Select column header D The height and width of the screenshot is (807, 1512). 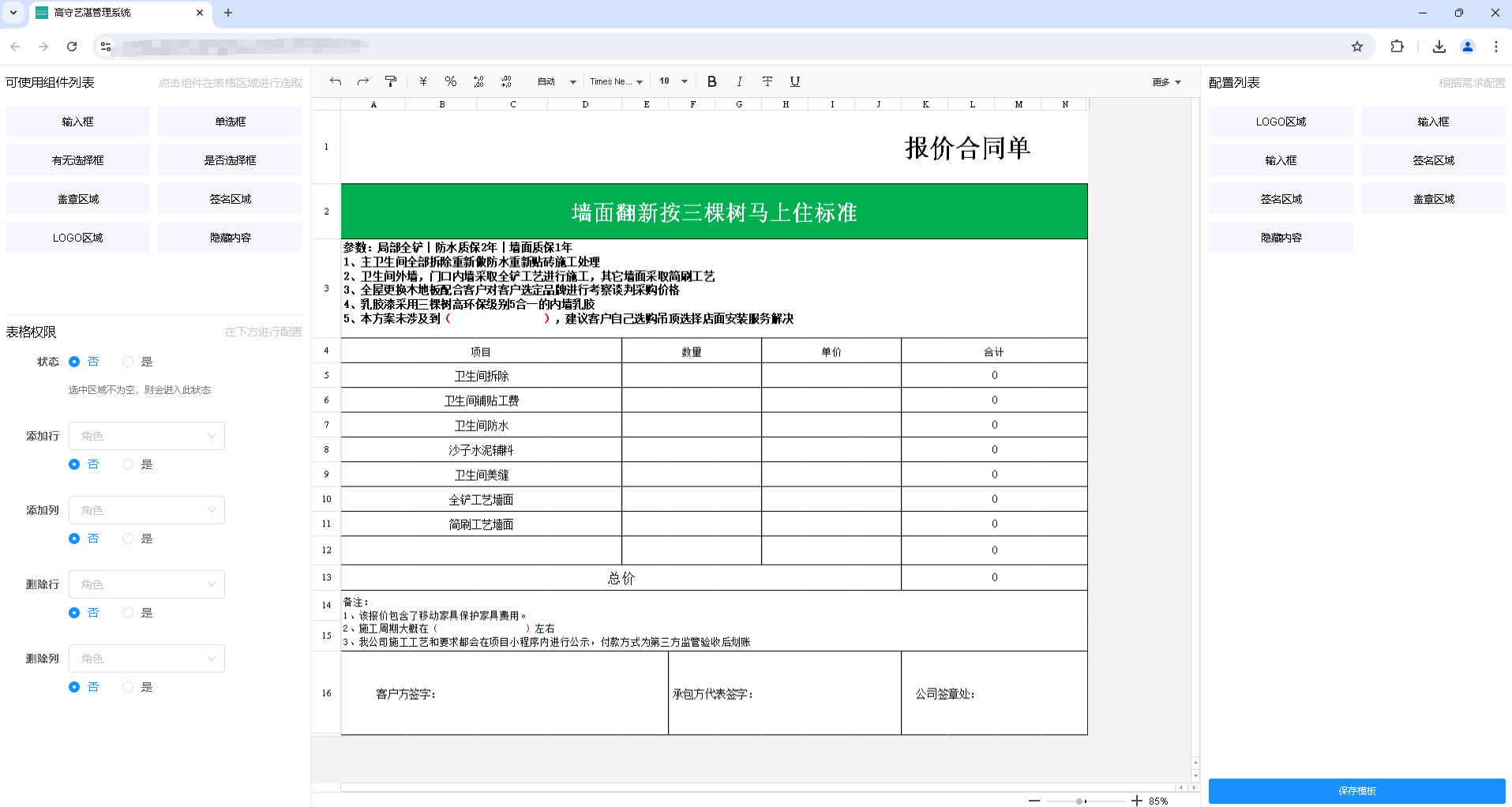[x=585, y=104]
